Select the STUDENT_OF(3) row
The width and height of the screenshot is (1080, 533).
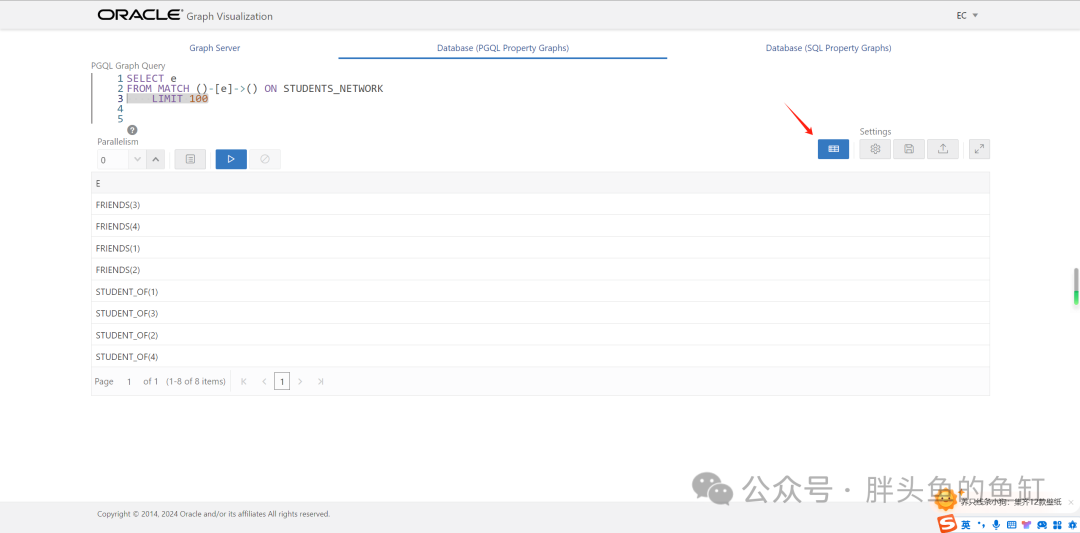540,313
